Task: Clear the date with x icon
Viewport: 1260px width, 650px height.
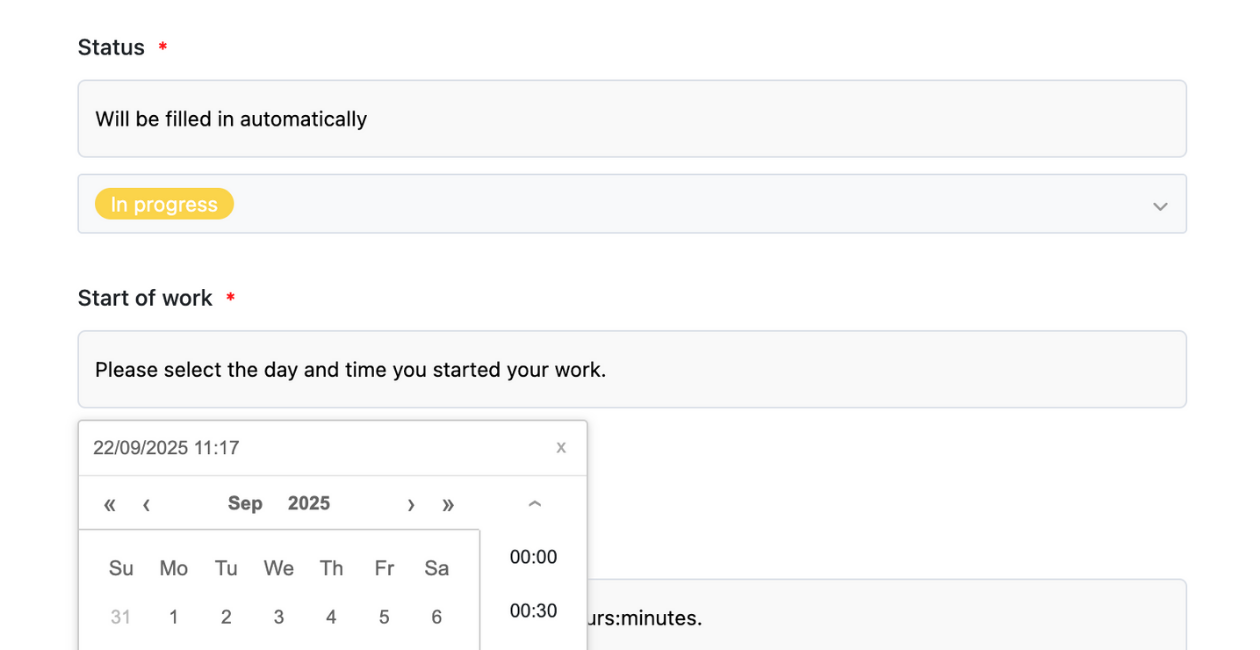Action: point(561,448)
